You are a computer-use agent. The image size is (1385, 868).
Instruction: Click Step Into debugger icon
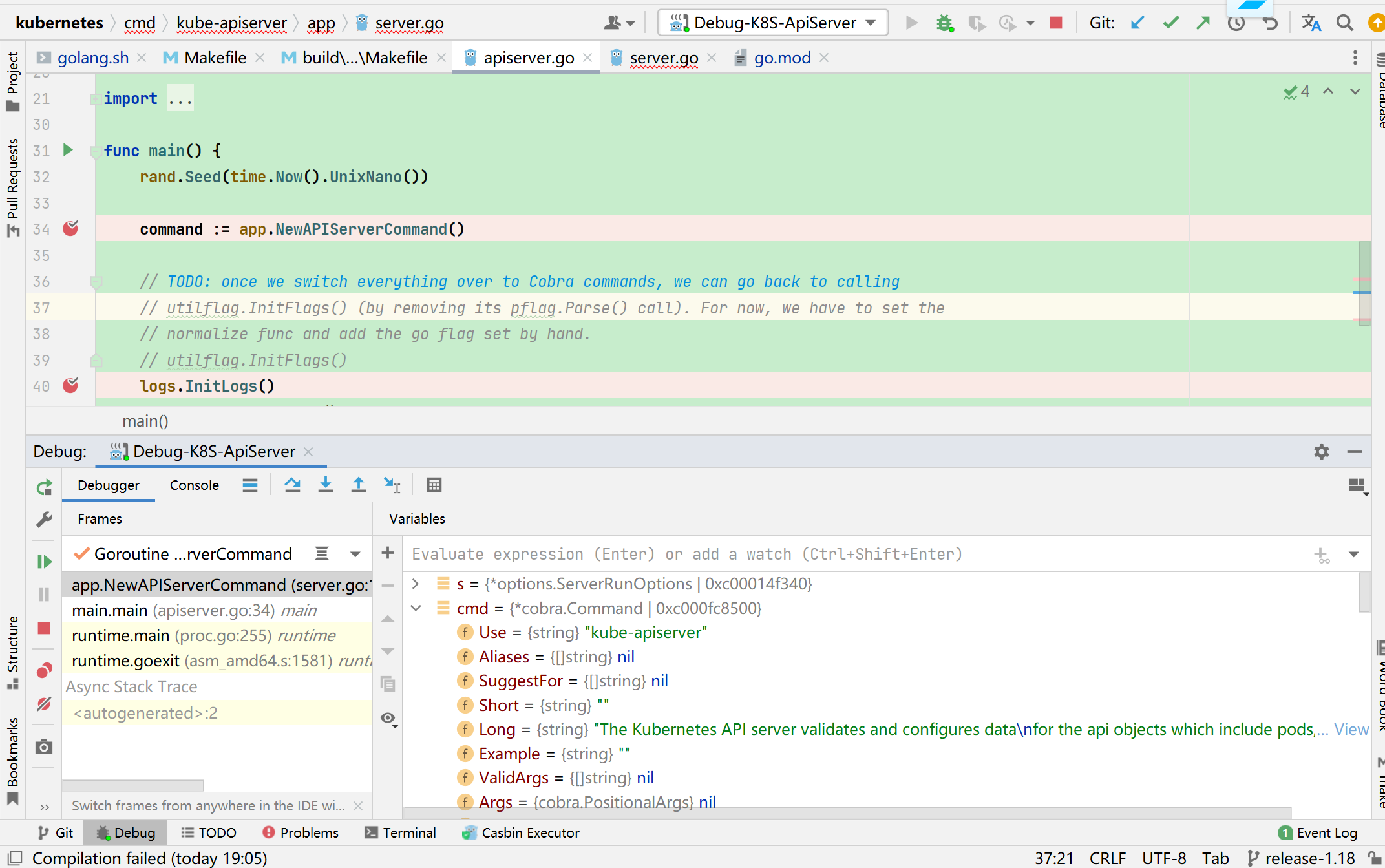click(x=326, y=485)
